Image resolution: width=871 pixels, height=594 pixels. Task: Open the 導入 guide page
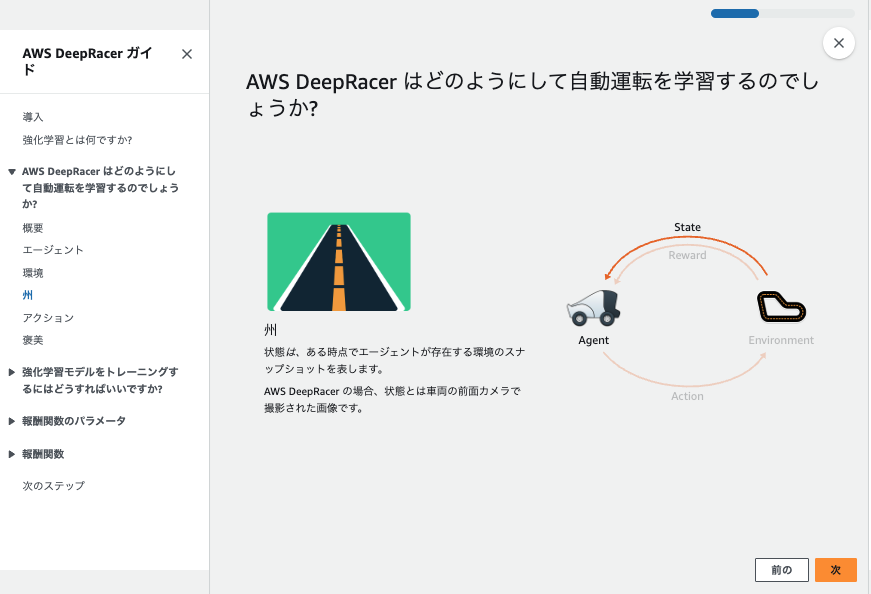click(33, 117)
